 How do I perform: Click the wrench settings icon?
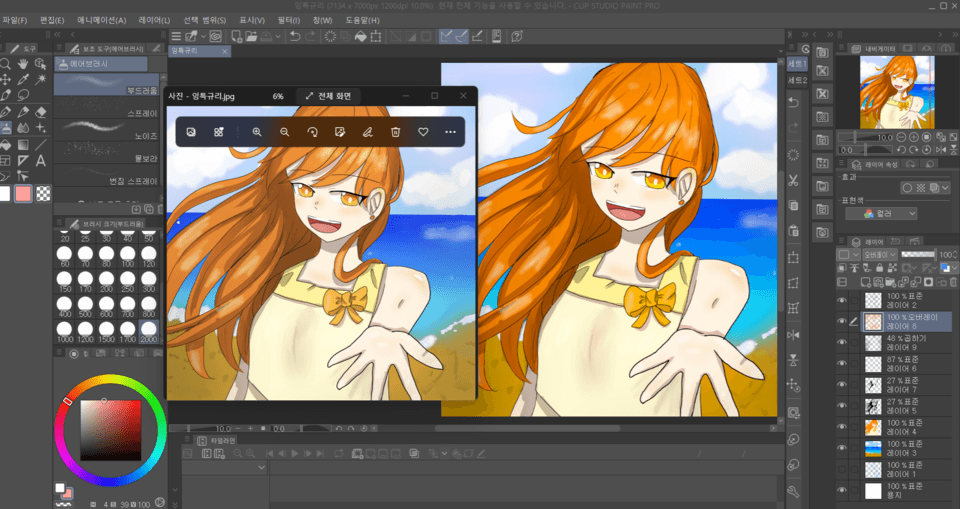click(x=793, y=491)
